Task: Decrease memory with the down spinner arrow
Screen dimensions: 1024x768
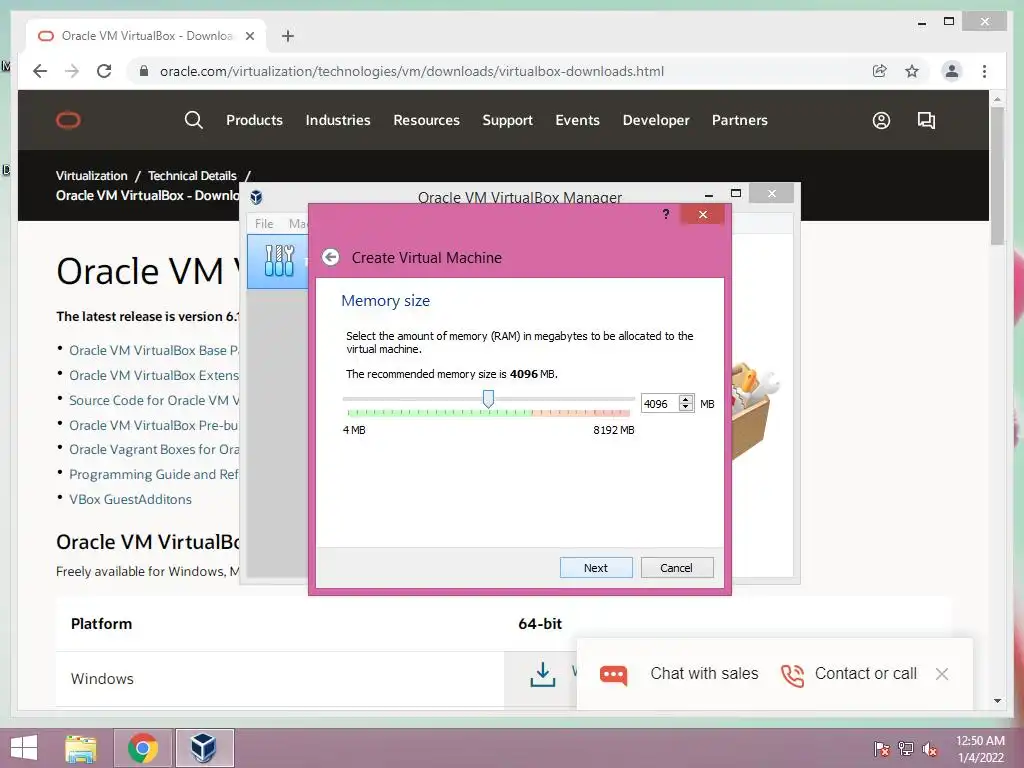Action: coord(686,408)
